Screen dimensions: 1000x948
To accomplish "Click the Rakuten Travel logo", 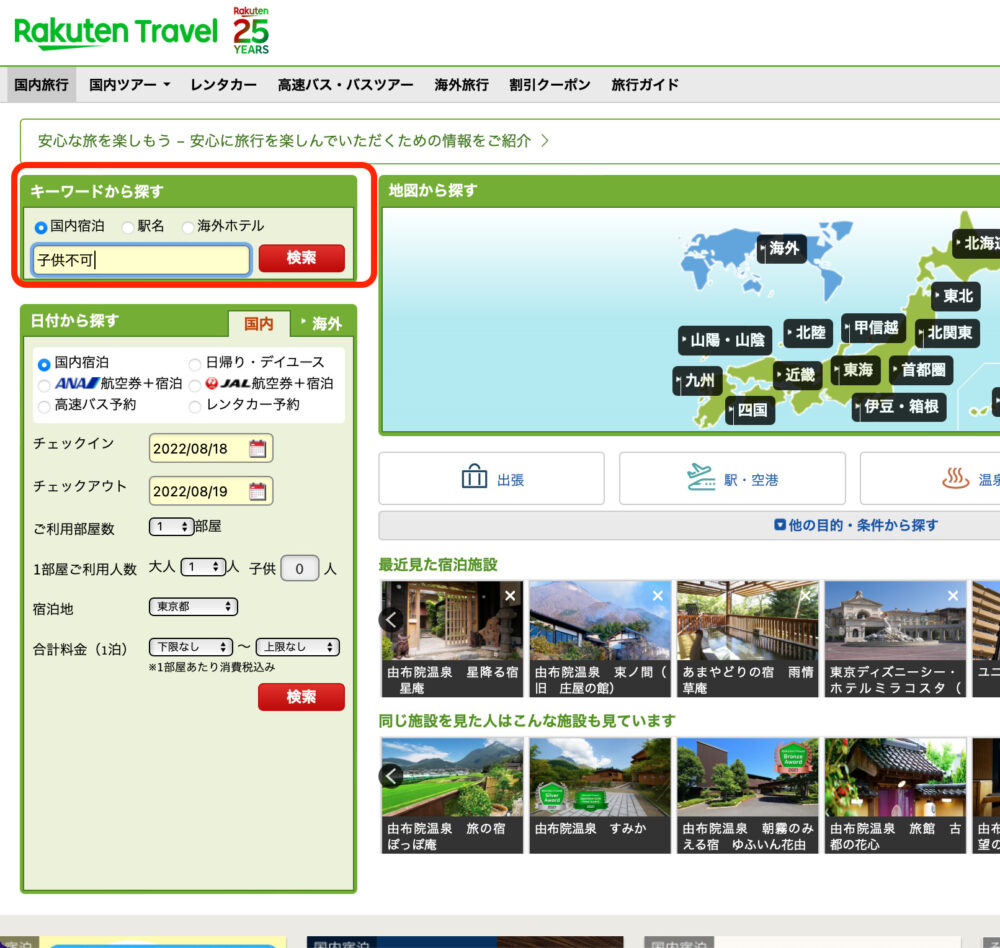I will [x=115, y=33].
